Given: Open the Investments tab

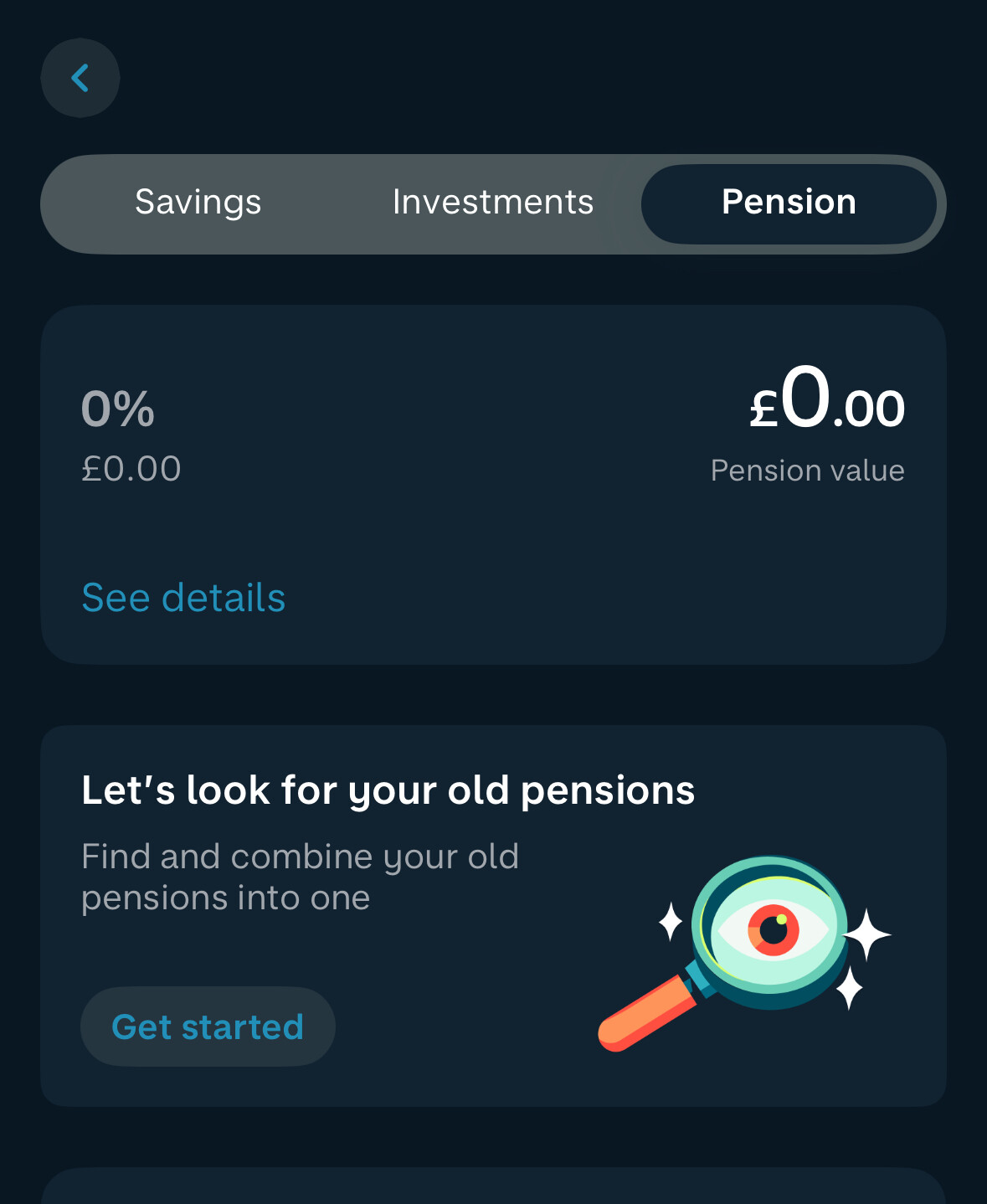Looking at the screenshot, I should coord(493,203).
